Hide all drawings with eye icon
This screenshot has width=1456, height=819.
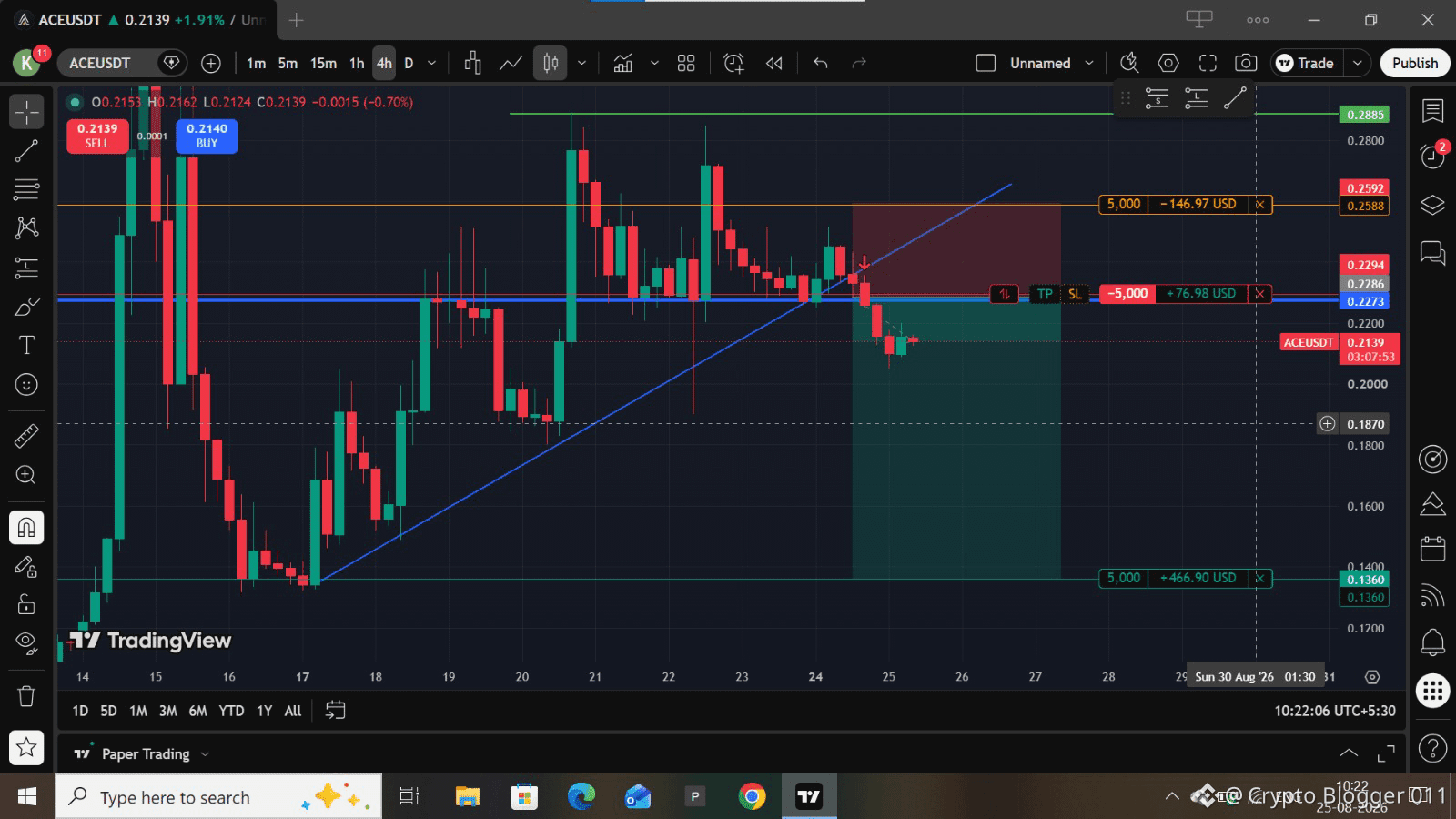pos(26,643)
